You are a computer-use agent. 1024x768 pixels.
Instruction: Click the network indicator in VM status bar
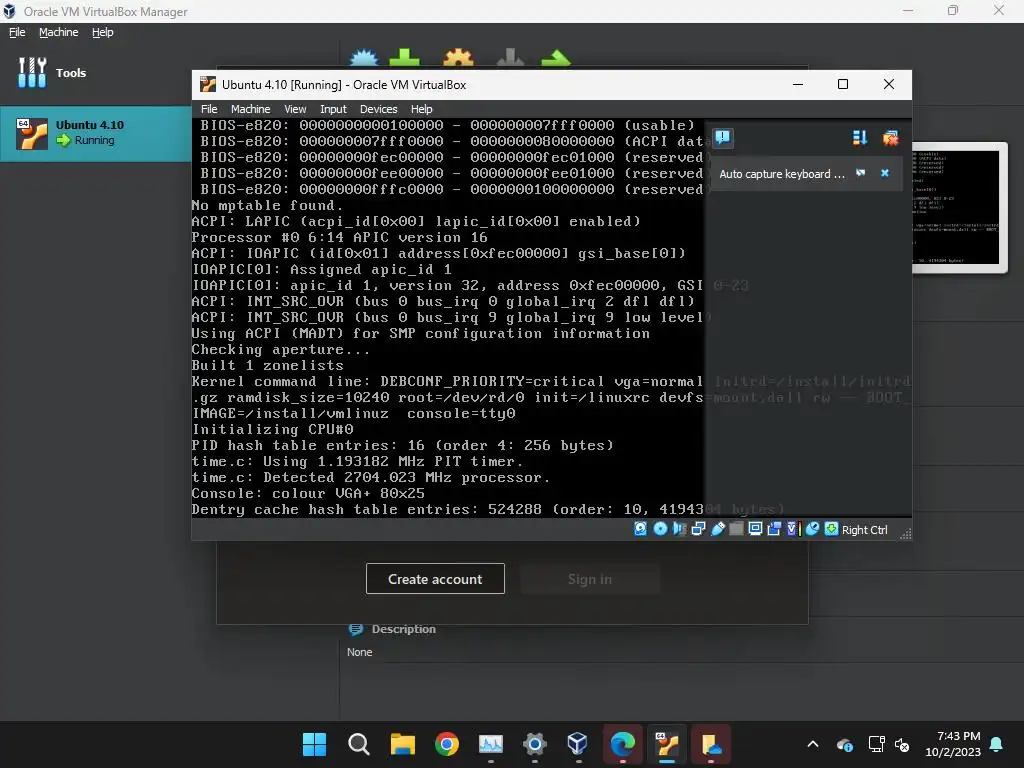pyautogui.click(x=698, y=529)
